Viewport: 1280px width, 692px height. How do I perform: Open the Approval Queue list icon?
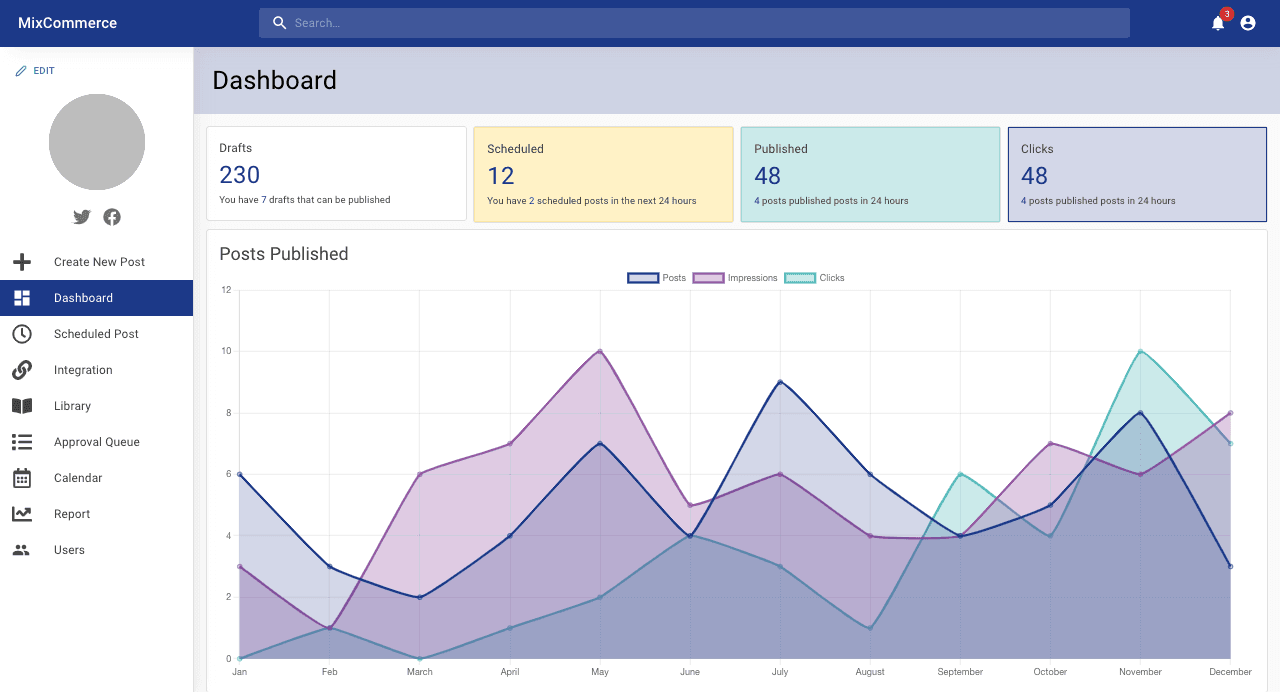coord(20,442)
